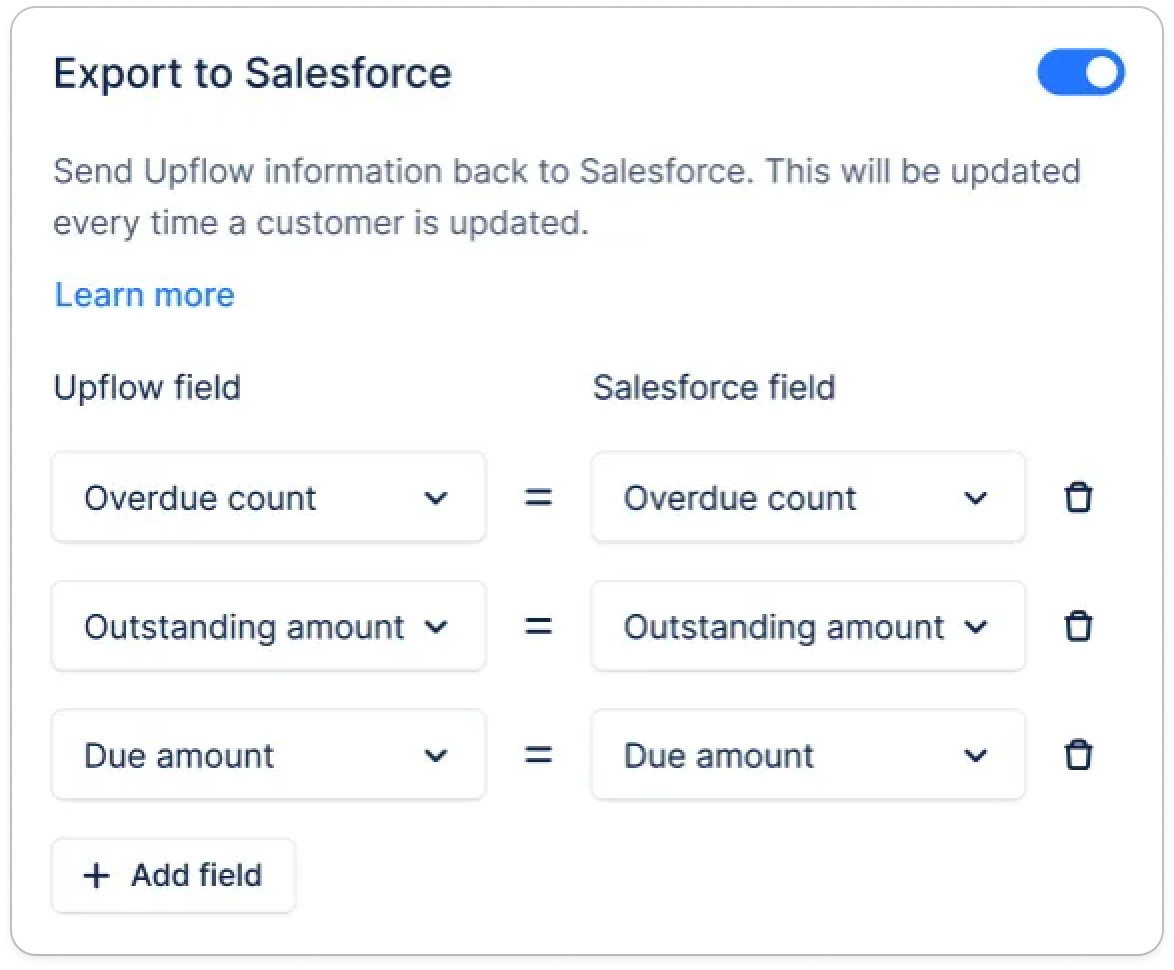Viewport: 1174px width, 970px height.
Task: Click the equals sign in Due amount row
Action: click(x=538, y=754)
